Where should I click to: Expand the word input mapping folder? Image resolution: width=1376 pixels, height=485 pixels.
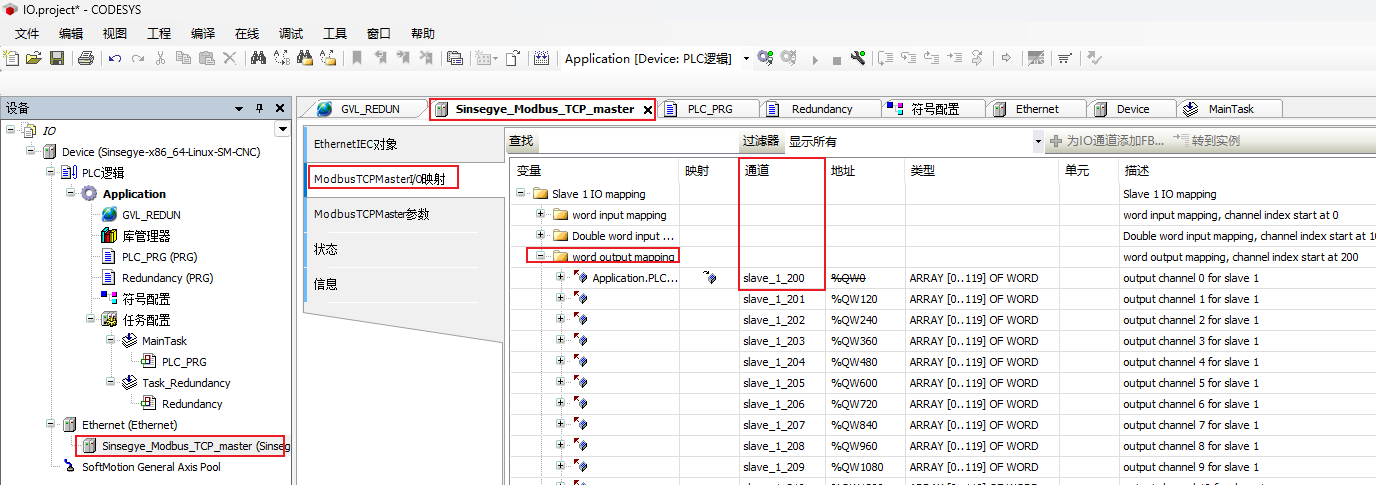(541, 215)
